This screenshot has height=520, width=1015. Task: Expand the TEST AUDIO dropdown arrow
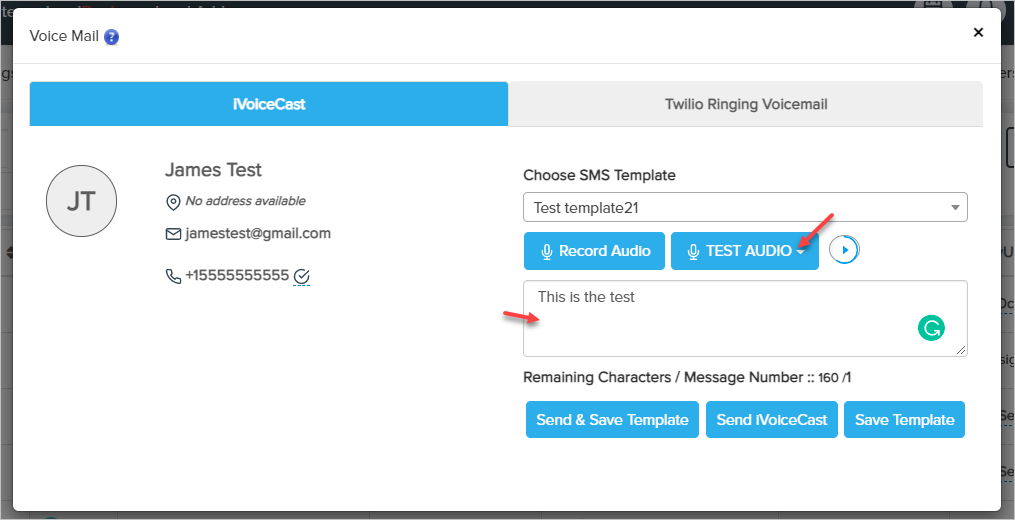[801, 252]
